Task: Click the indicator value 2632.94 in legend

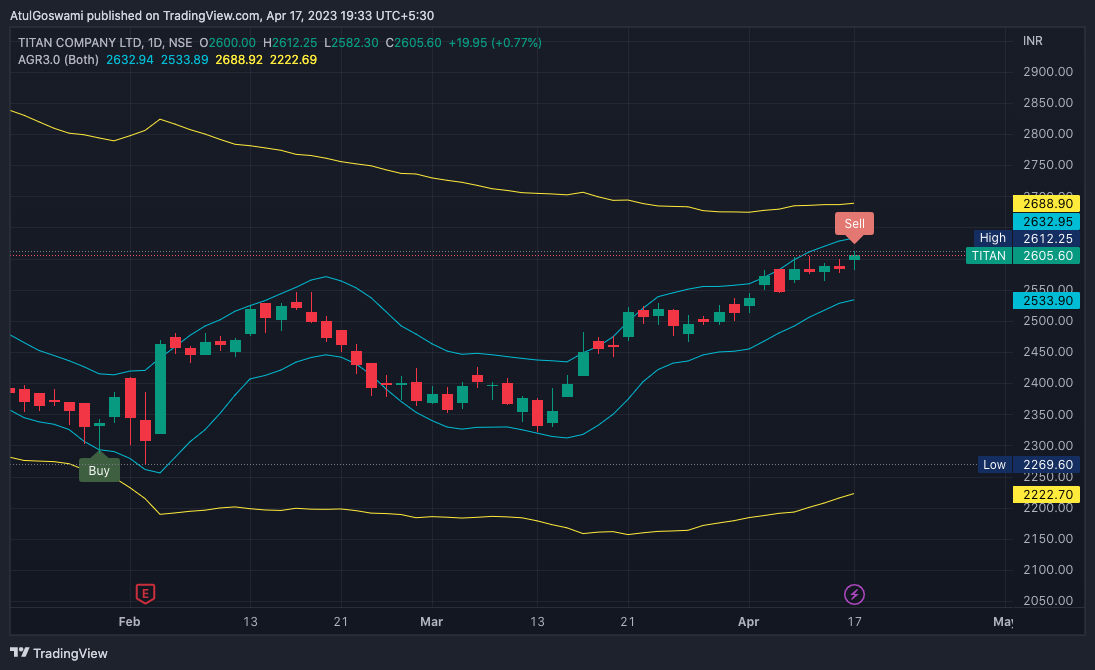Action: pyautogui.click(x=130, y=59)
